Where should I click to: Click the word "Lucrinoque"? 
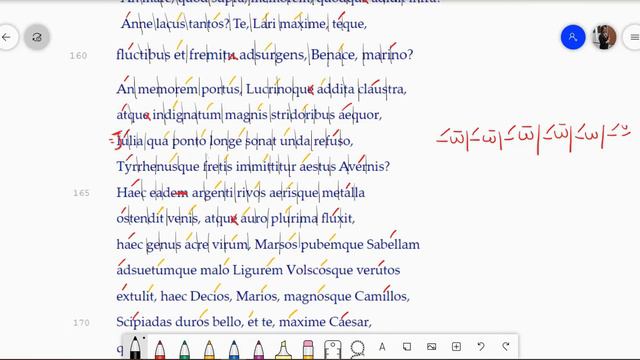(x=280, y=89)
